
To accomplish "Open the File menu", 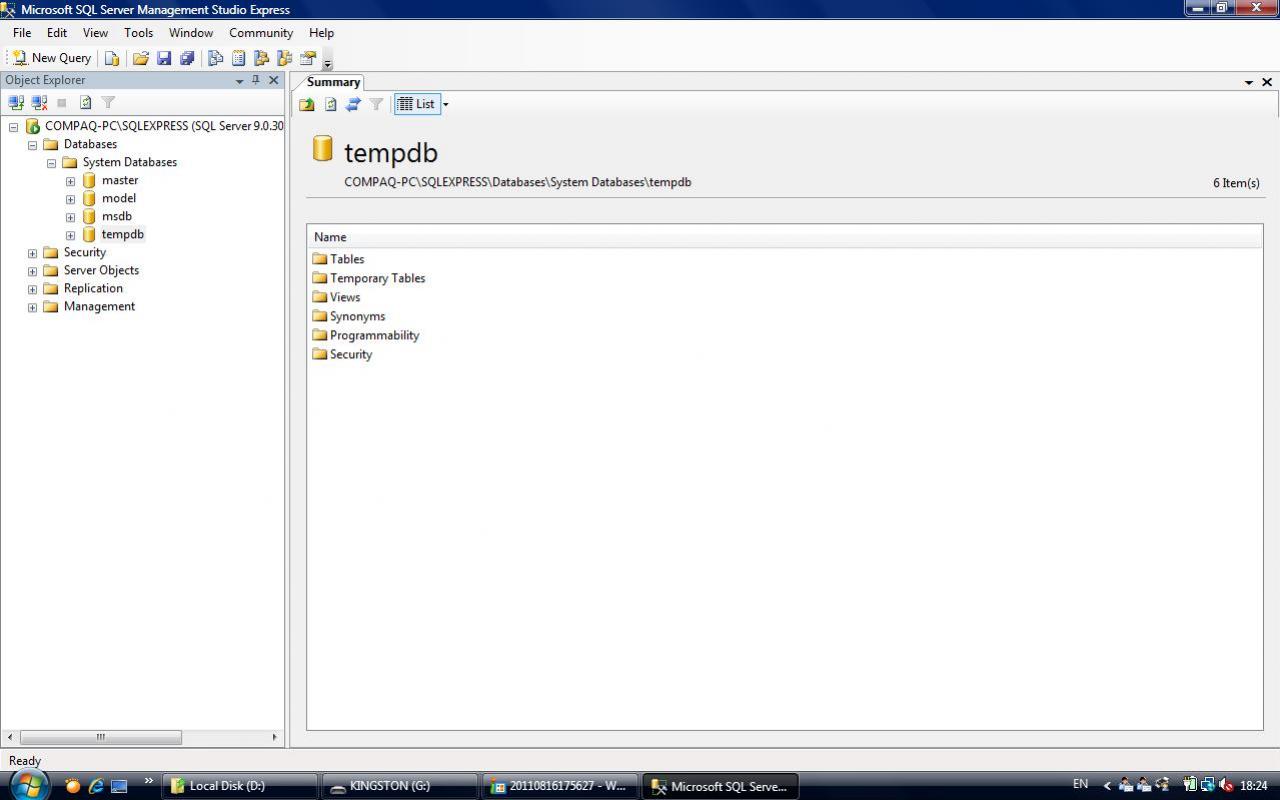I will [x=22, y=33].
